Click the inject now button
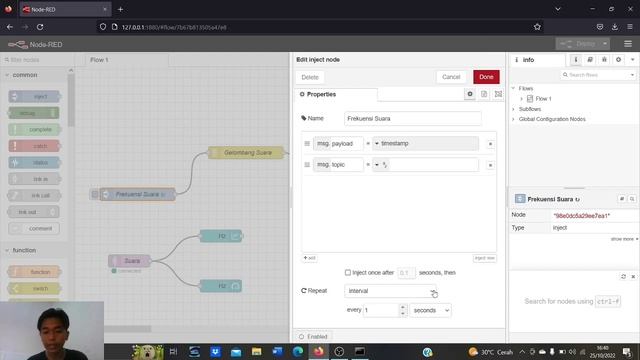Viewport: 640px width, 360px height. [x=484, y=258]
